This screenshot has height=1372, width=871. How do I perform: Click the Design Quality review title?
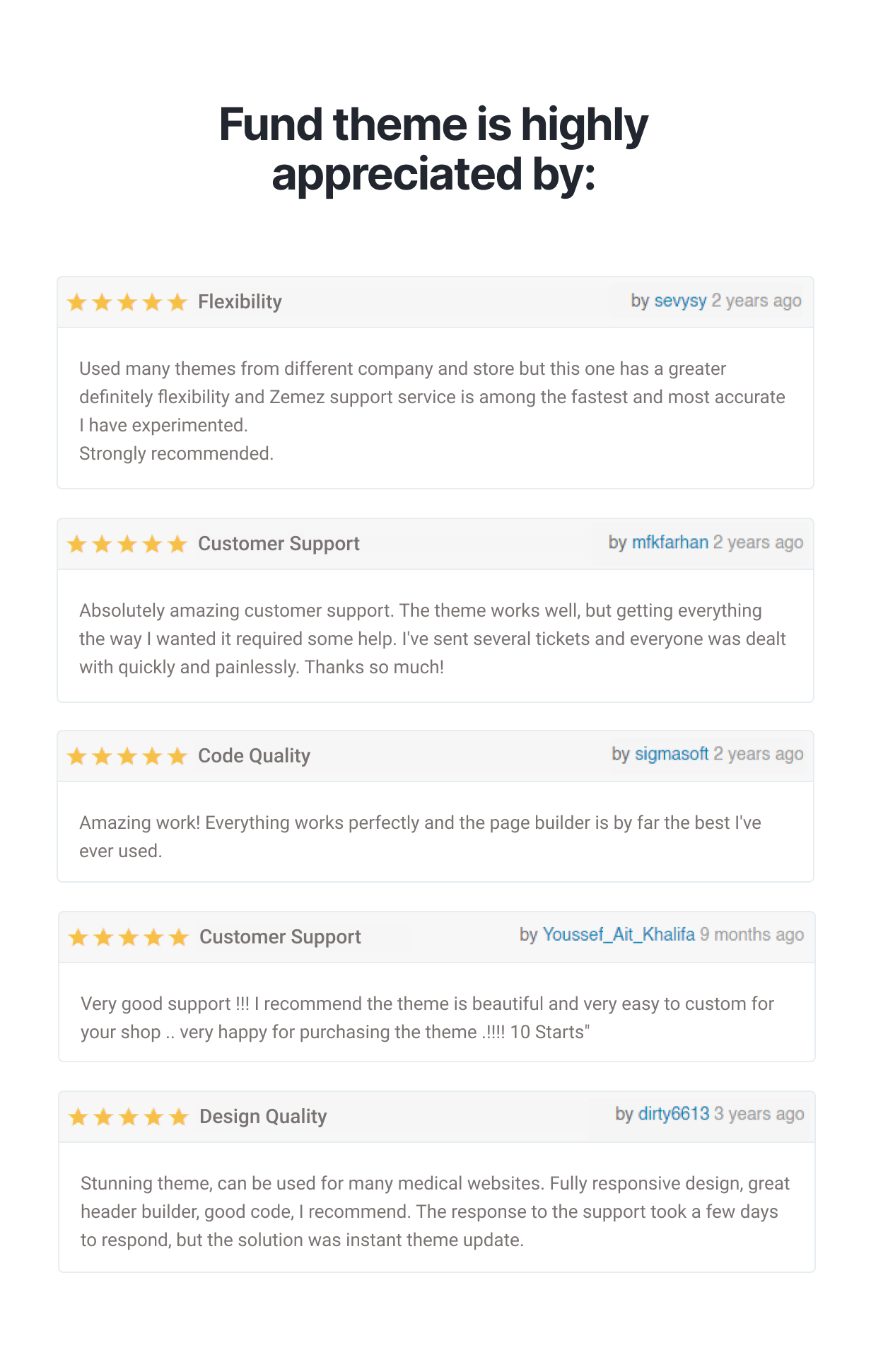(x=263, y=1117)
